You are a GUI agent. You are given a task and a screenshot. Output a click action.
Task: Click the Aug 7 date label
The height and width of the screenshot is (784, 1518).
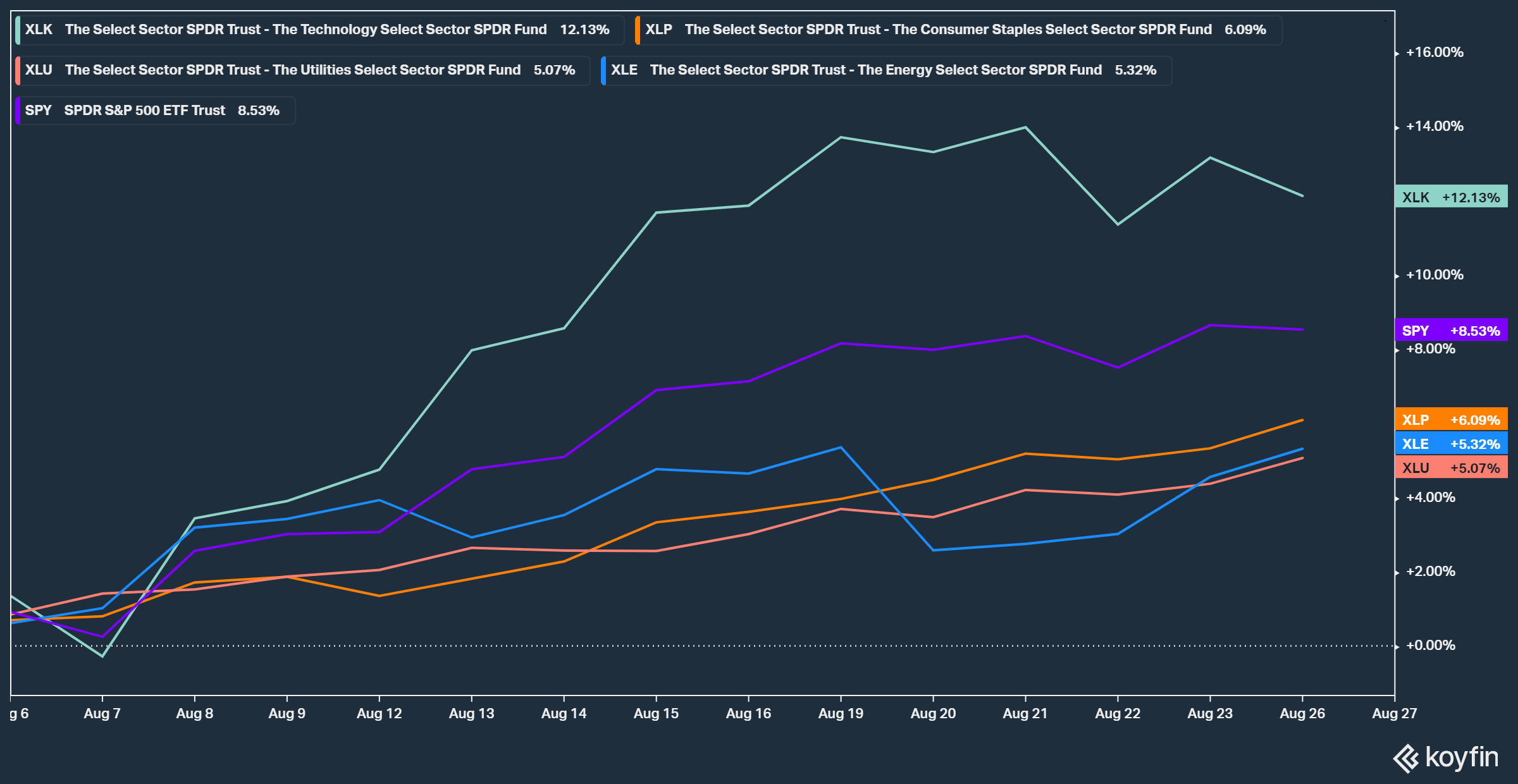click(x=102, y=714)
